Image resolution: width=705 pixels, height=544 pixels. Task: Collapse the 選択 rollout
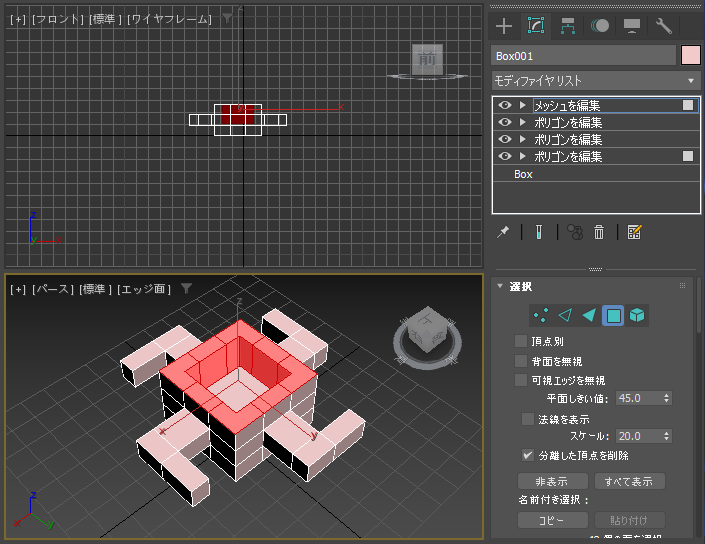pos(500,286)
